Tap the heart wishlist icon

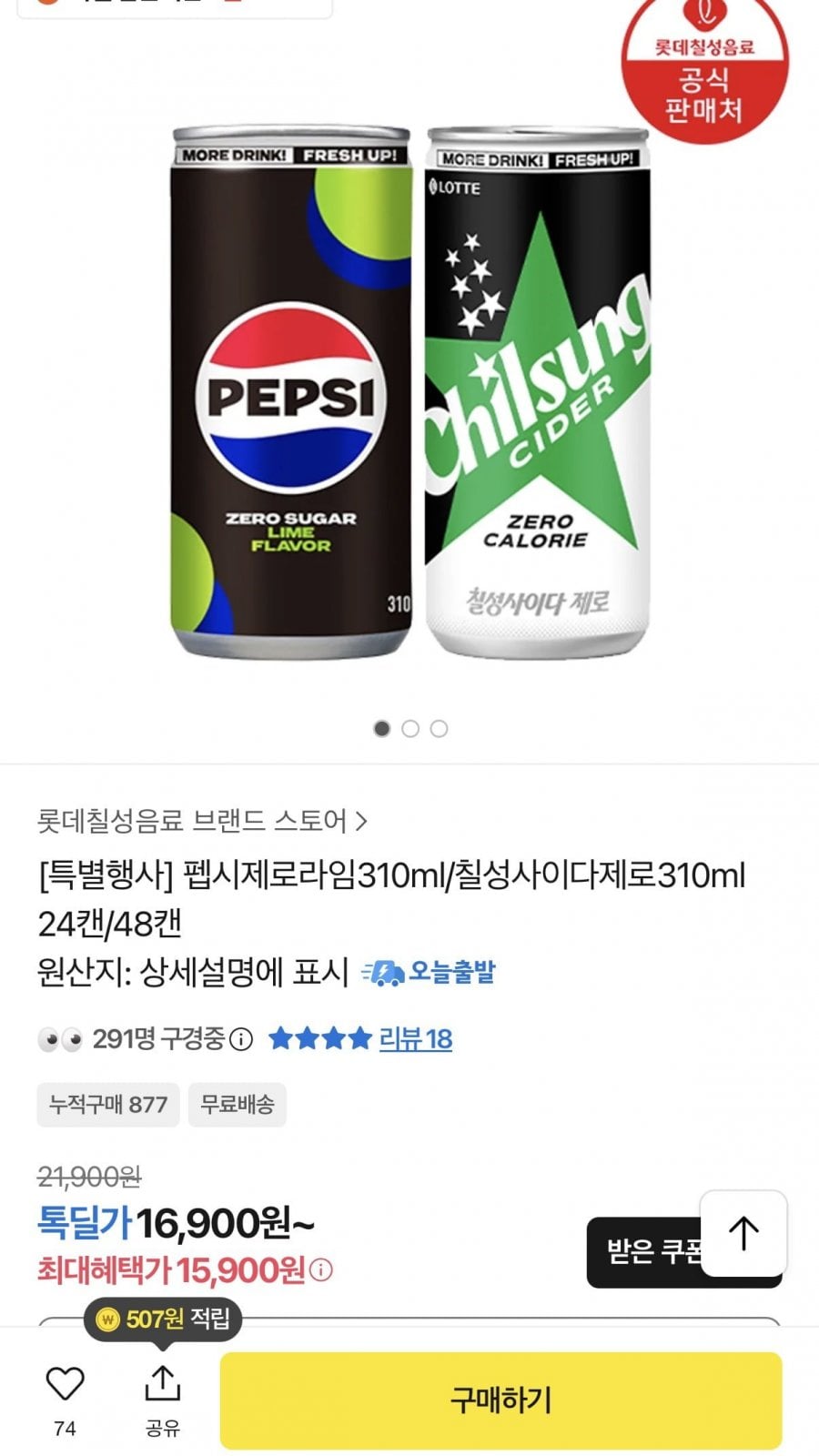pyautogui.click(x=65, y=1384)
